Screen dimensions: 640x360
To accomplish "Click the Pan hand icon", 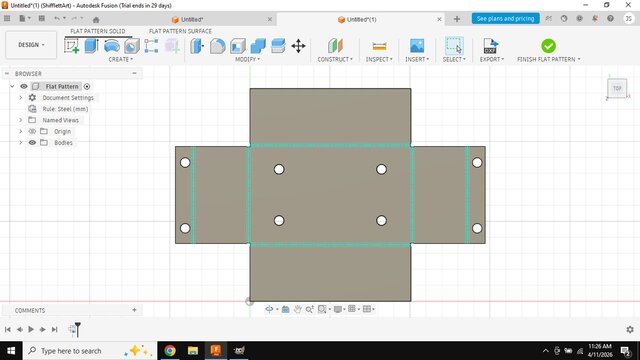I will (298, 309).
